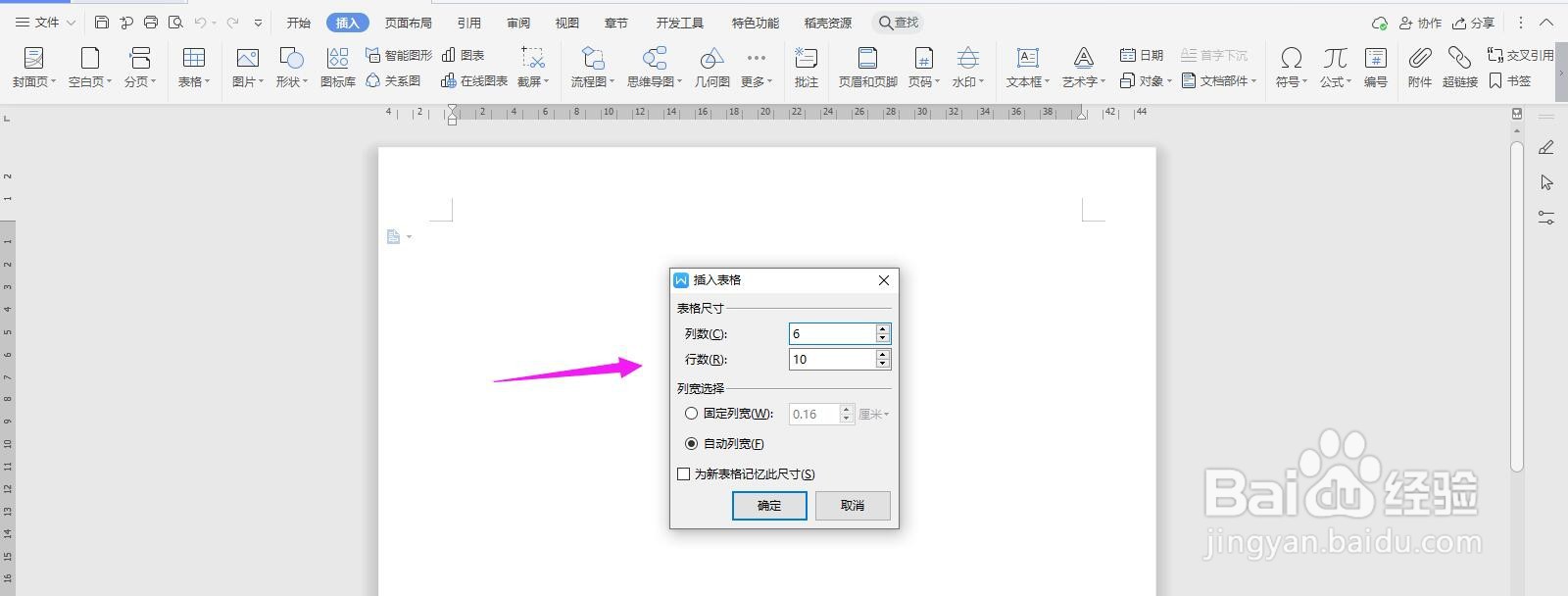Image resolution: width=1568 pixels, height=596 pixels.
Task: Switch to the Home (开始) tab
Action: 299,23
